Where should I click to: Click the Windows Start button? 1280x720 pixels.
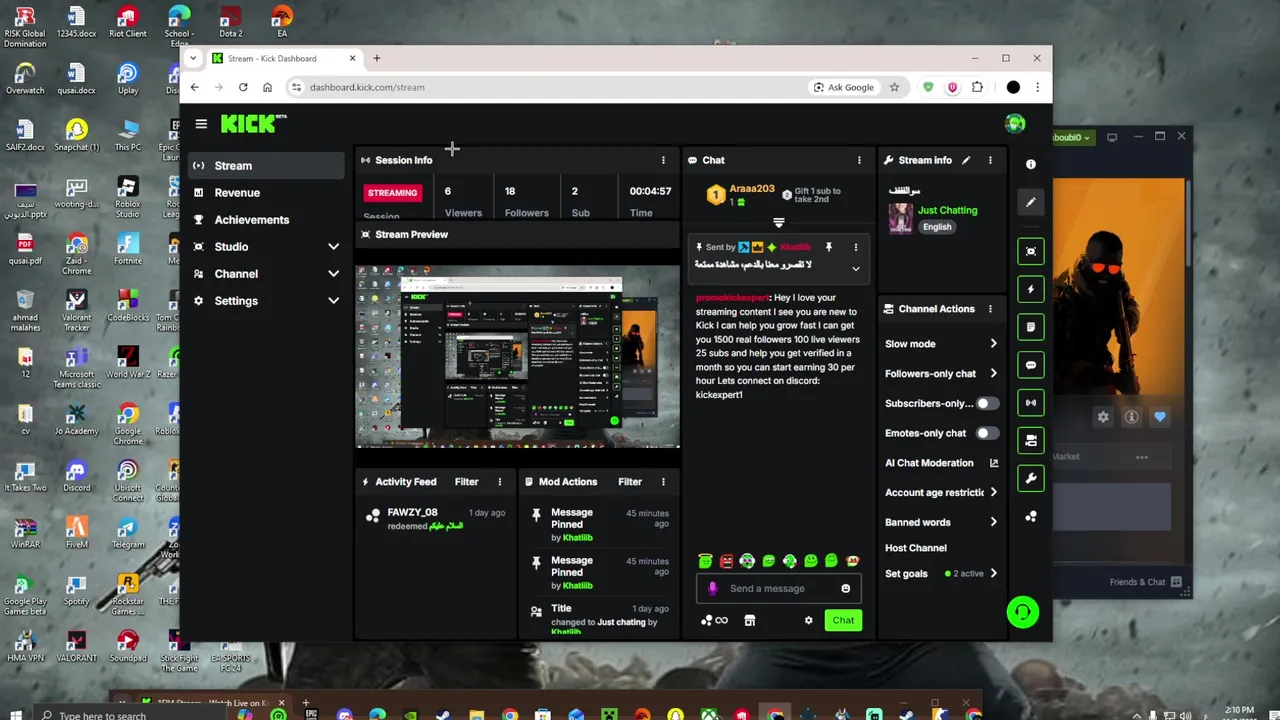click(17, 714)
